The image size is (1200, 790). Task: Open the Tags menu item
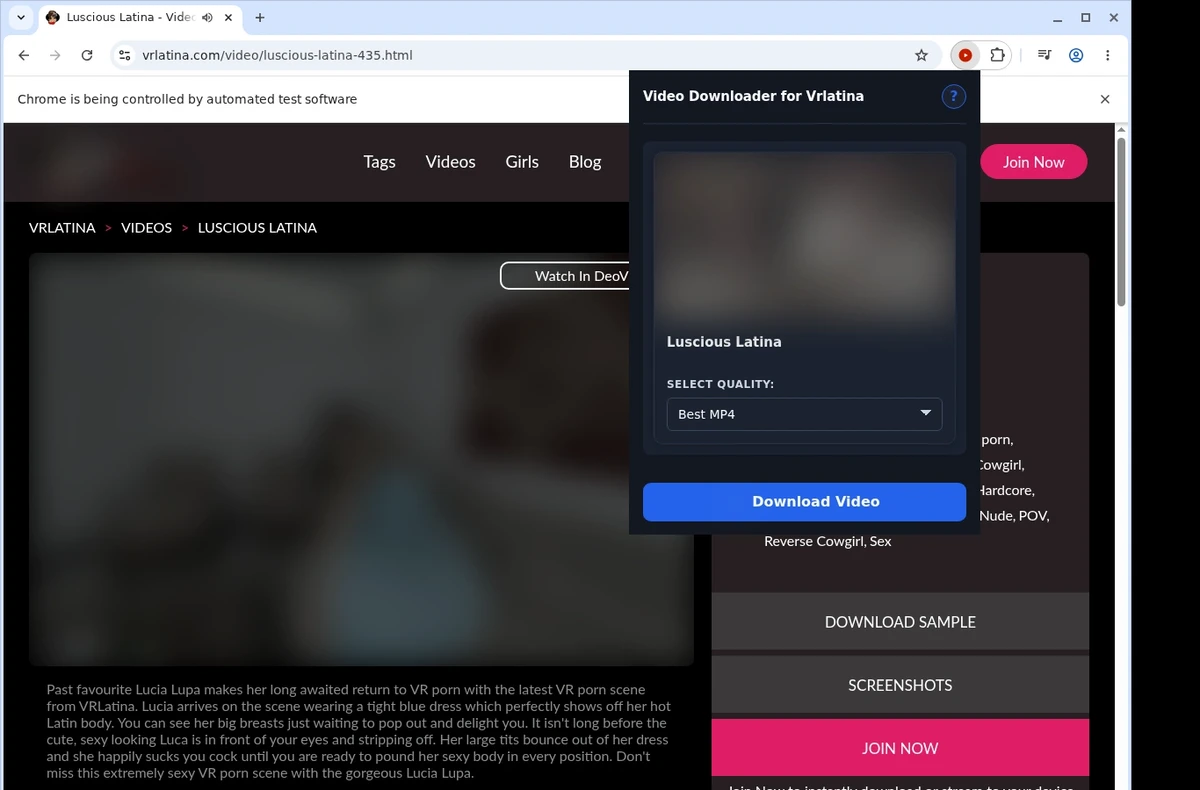click(x=379, y=162)
